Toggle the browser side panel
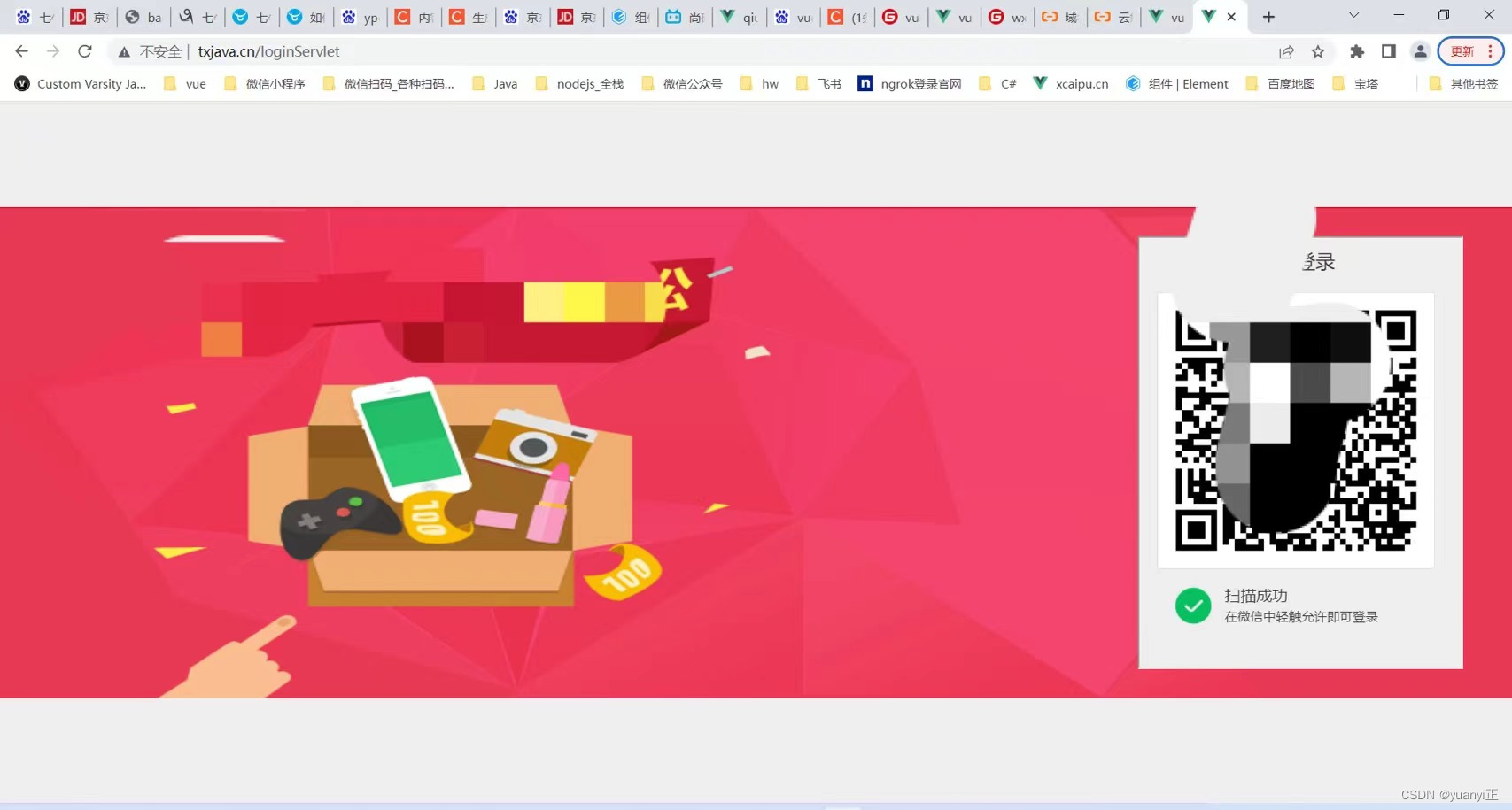Image resolution: width=1512 pixels, height=810 pixels. [x=1389, y=51]
